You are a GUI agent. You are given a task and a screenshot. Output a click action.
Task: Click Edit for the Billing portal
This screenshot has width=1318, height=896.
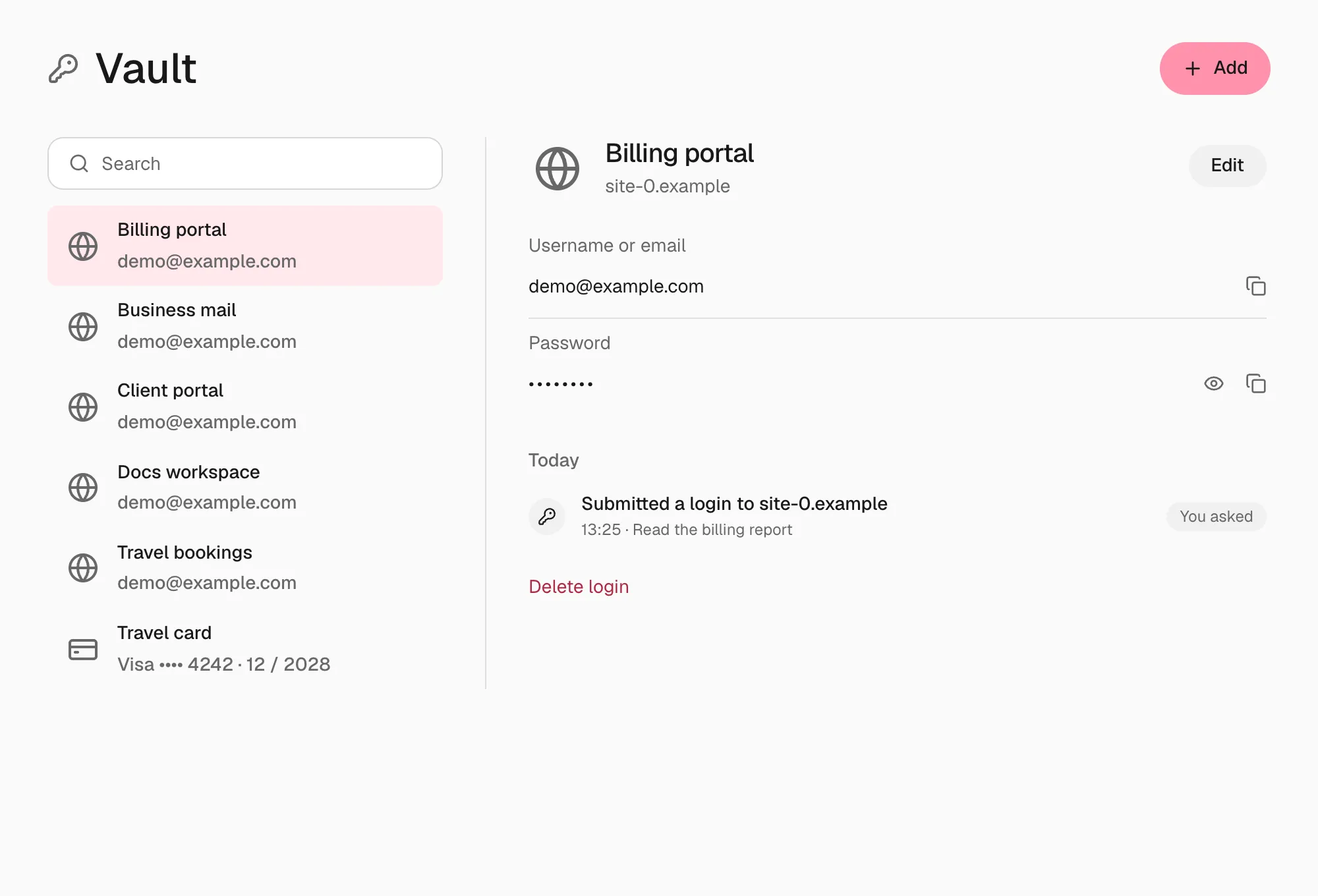point(1227,165)
